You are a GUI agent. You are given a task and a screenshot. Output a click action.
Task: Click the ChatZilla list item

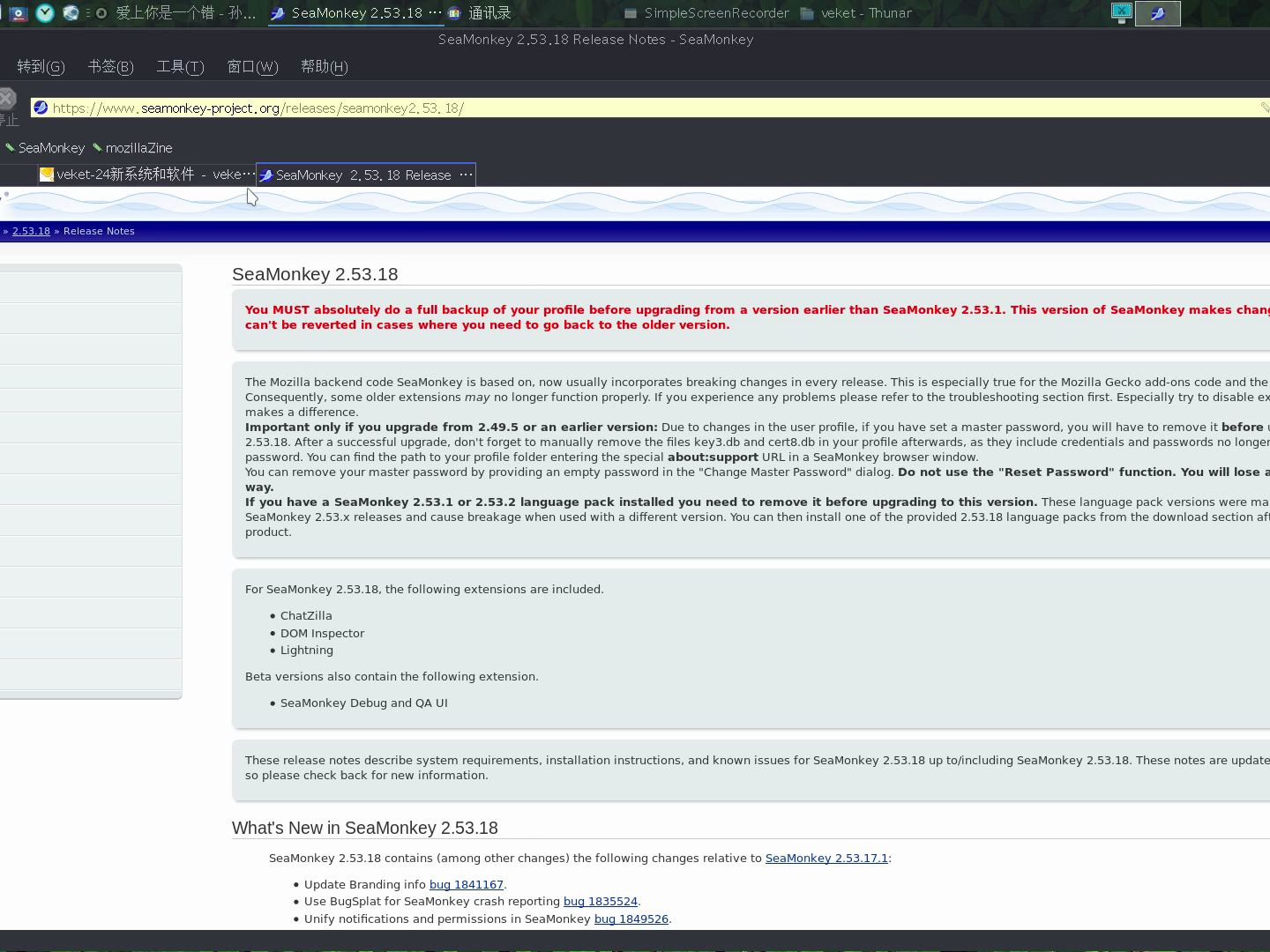[x=306, y=616]
